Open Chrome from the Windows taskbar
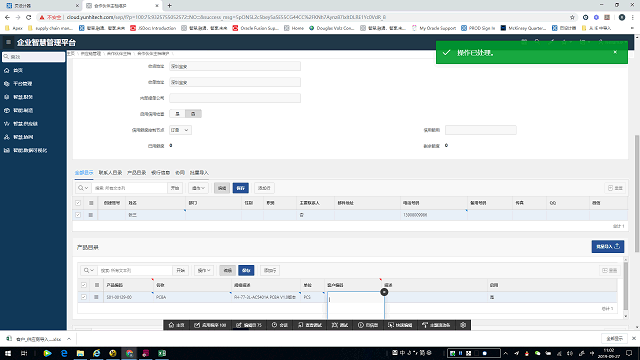Image resolution: width=640 pixels, height=360 pixels. tap(129, 353)
